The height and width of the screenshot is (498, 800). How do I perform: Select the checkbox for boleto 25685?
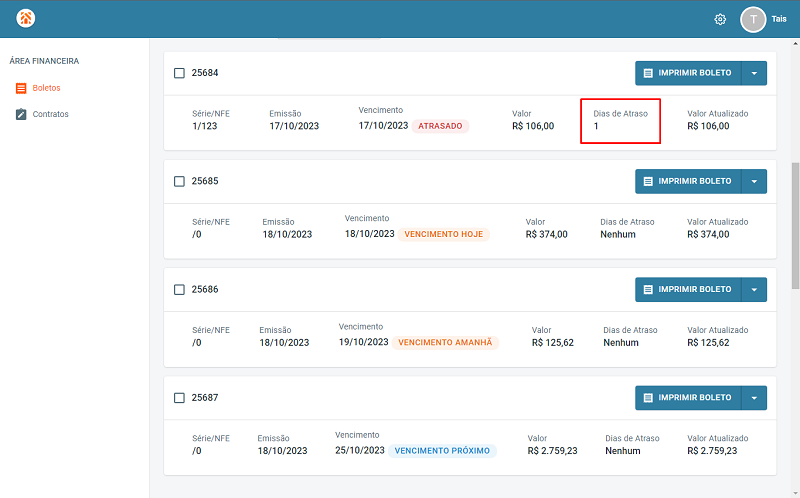[x=179, y=181]
